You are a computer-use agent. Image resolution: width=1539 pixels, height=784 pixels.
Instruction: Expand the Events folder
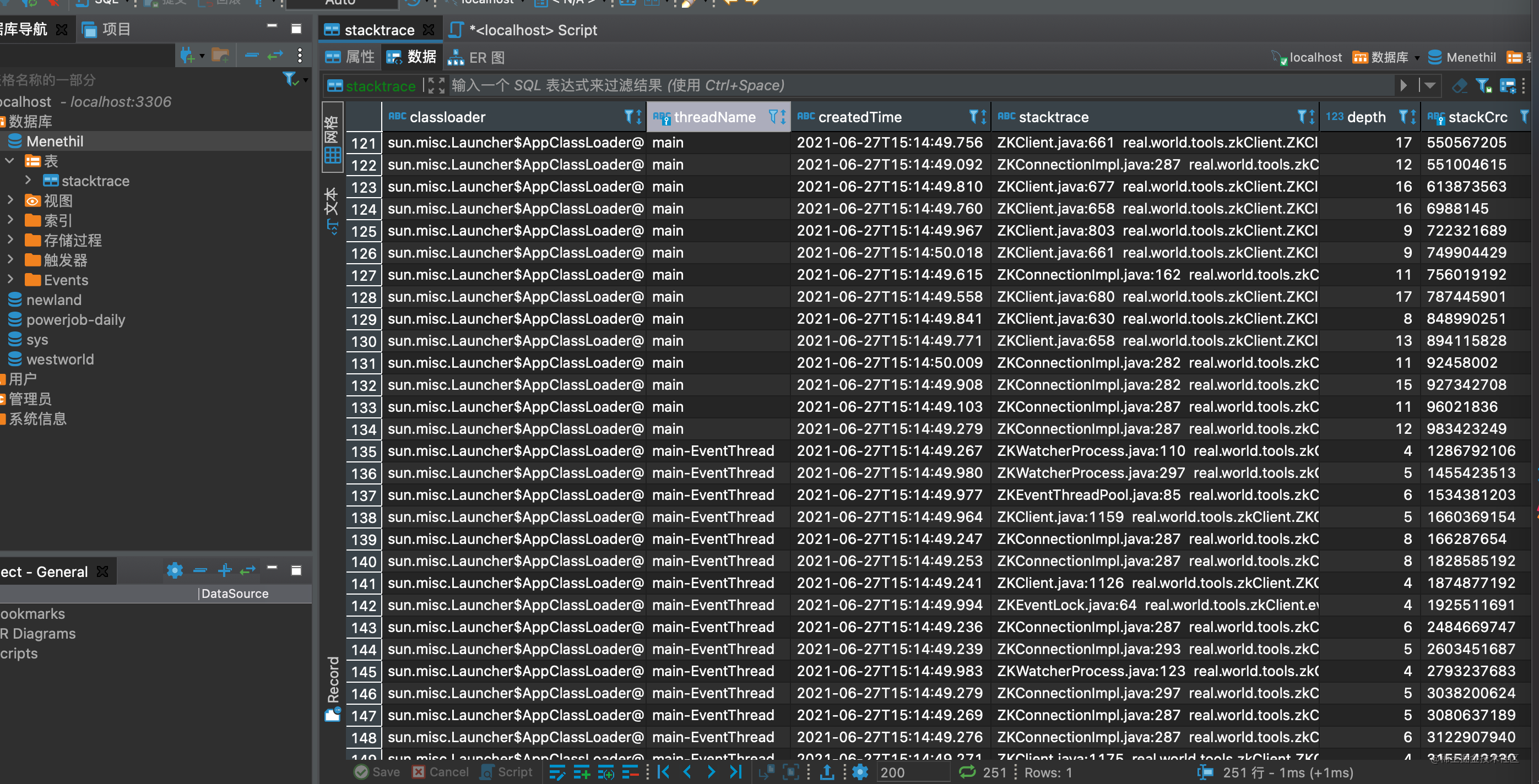click(9, 279)
